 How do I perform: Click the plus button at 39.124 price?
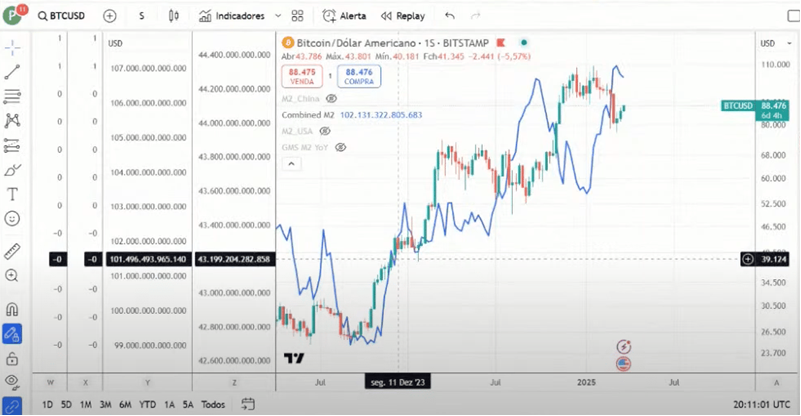coord(747,260)
